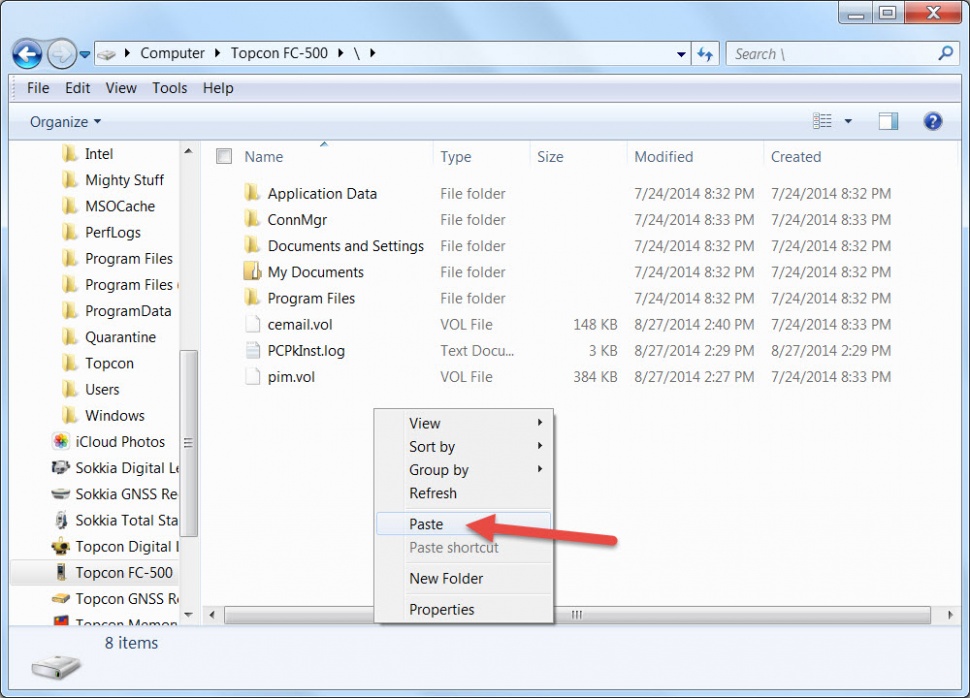The width and height of the screenshot is (970, 698).
Task: Open the File menu
Action: click(x=38, y=88)
